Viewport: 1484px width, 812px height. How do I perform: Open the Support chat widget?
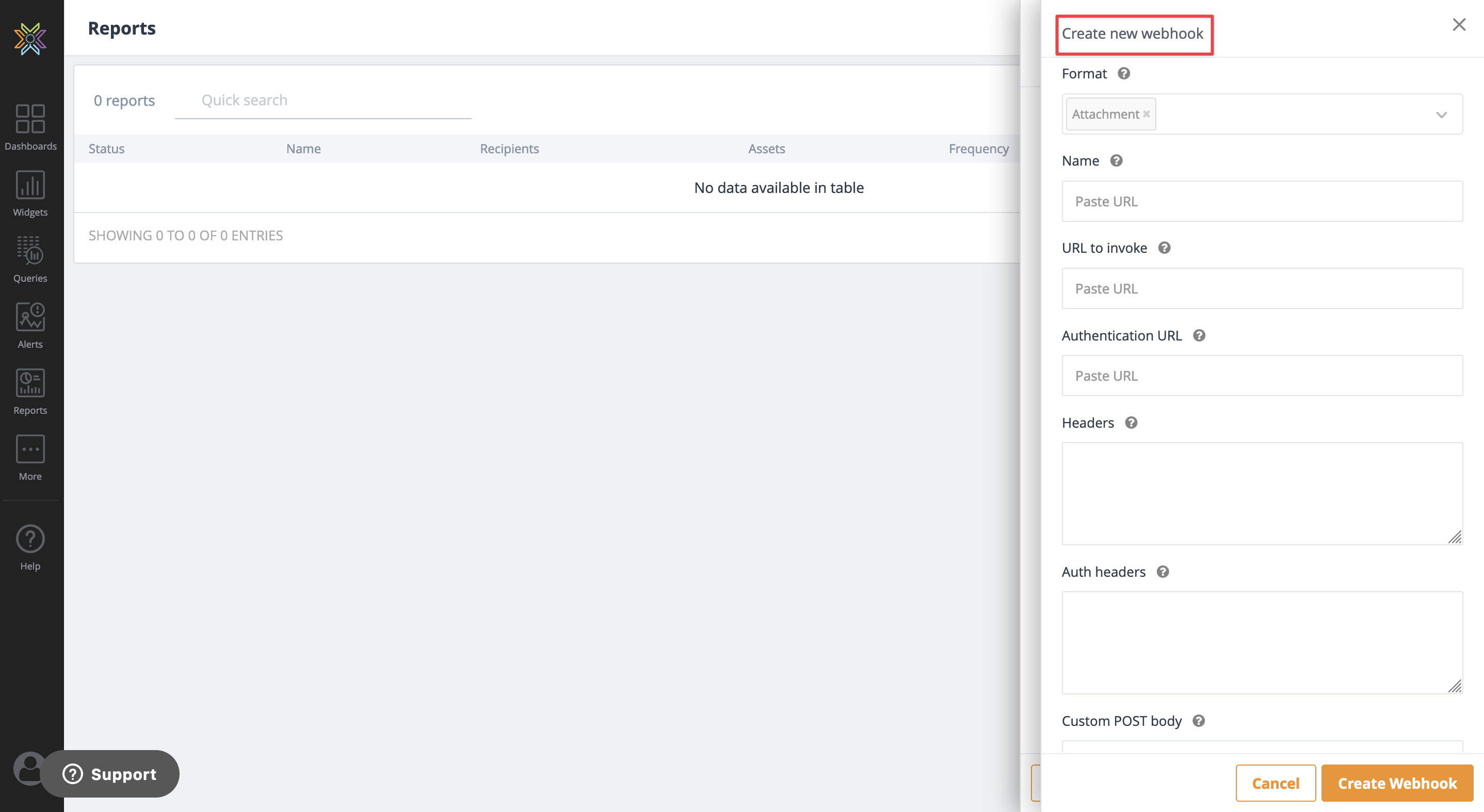[109, 774]
